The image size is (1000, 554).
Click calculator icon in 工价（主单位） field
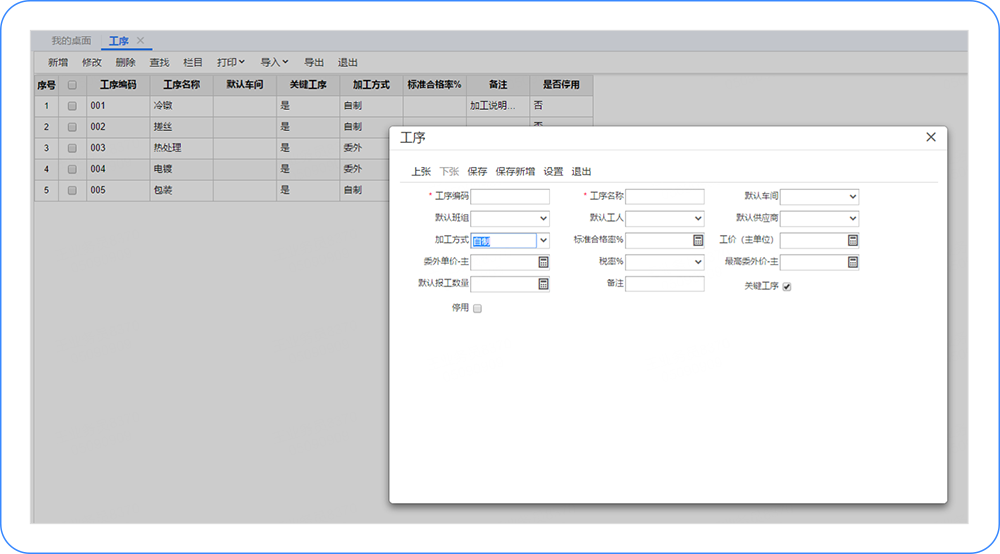(853, 241)
